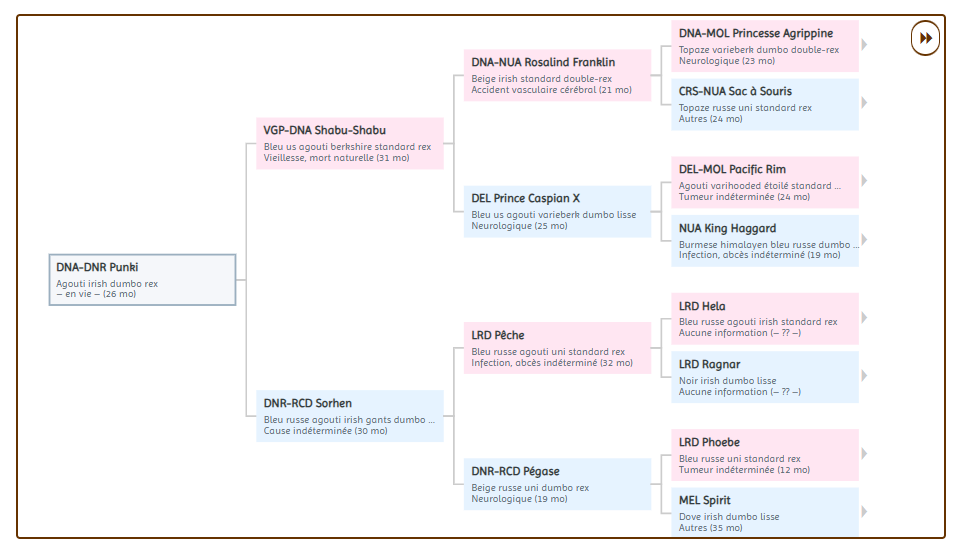Open the DNR-RCD Pégase card

pos(557,484)
